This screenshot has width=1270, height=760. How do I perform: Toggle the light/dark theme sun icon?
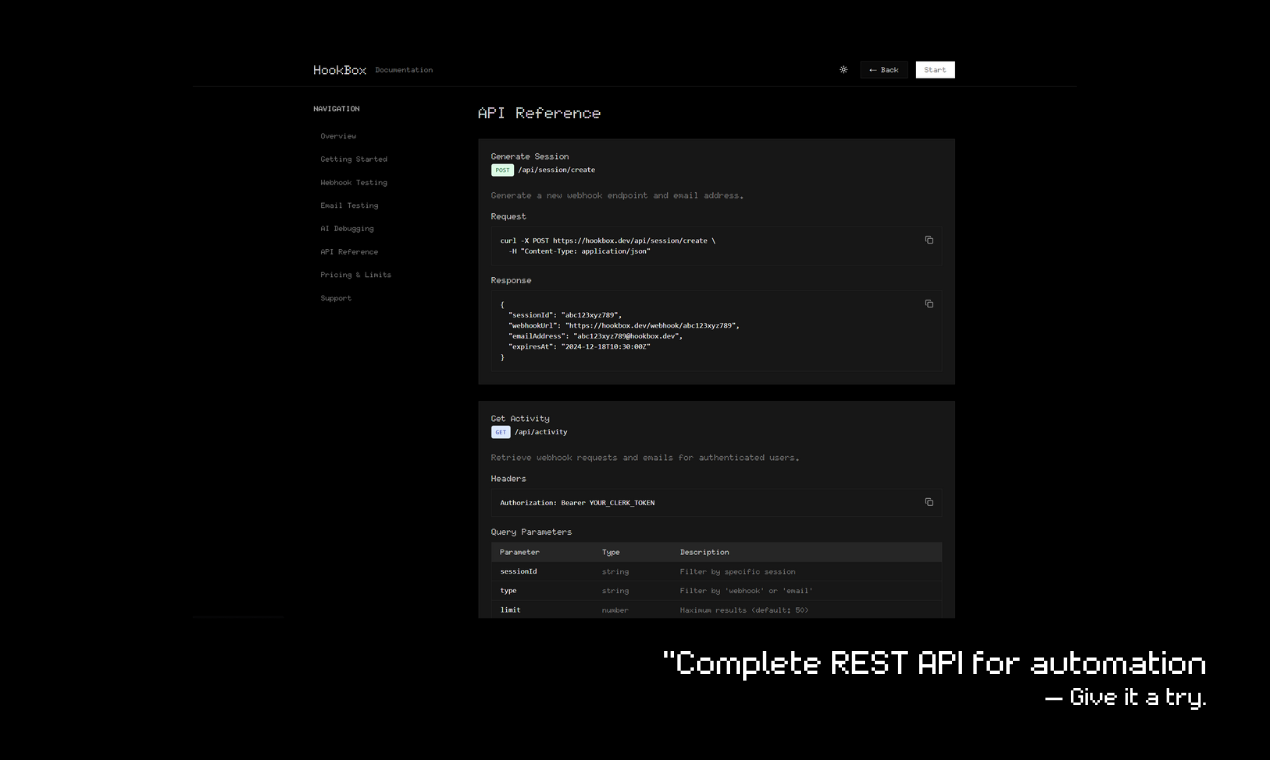[843, 70]
